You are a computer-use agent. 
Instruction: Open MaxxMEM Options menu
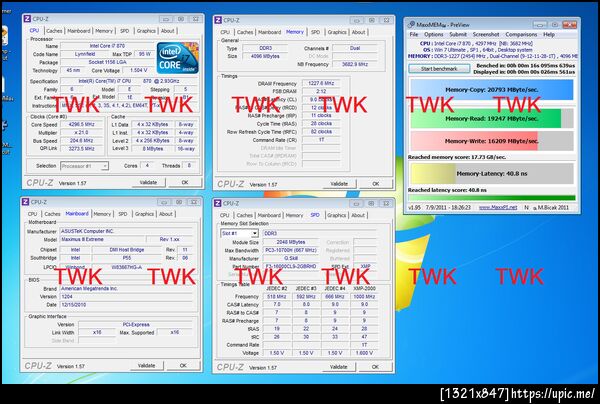click(x=434, y=34)
